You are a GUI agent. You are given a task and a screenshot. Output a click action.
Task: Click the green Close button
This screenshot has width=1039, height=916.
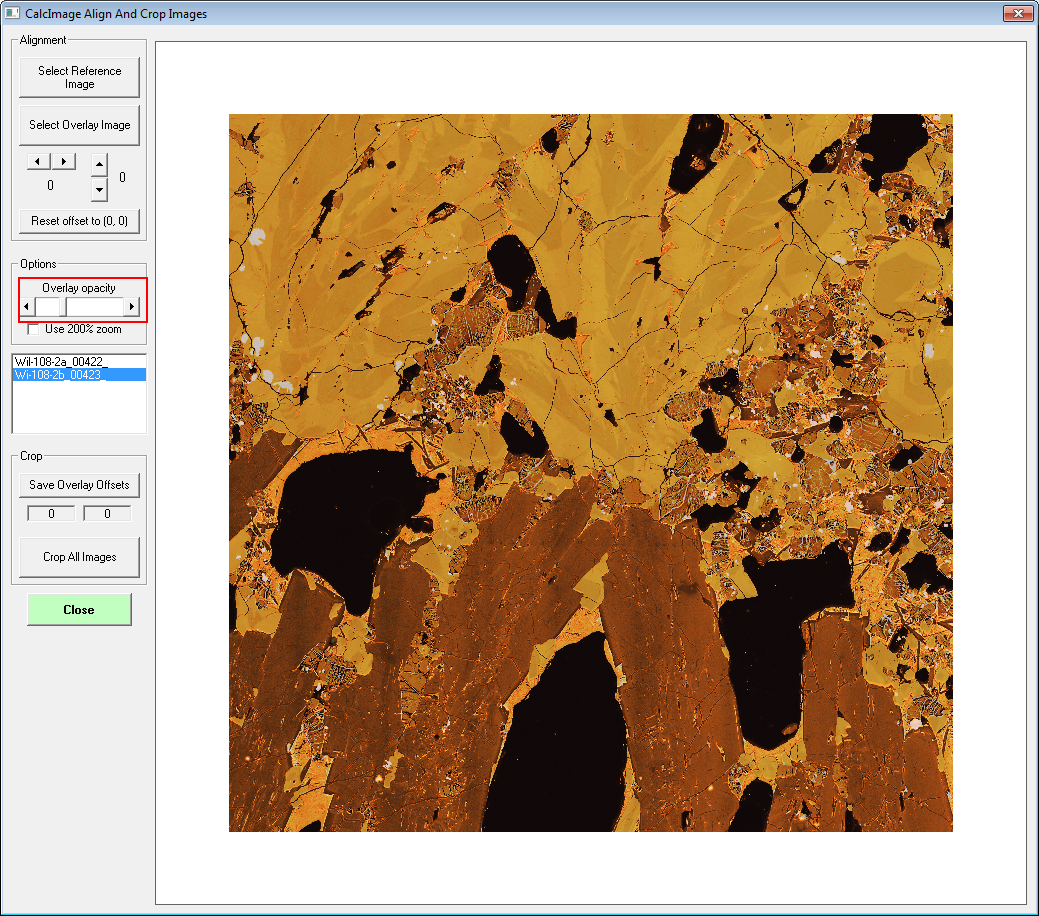coord(79,610)
